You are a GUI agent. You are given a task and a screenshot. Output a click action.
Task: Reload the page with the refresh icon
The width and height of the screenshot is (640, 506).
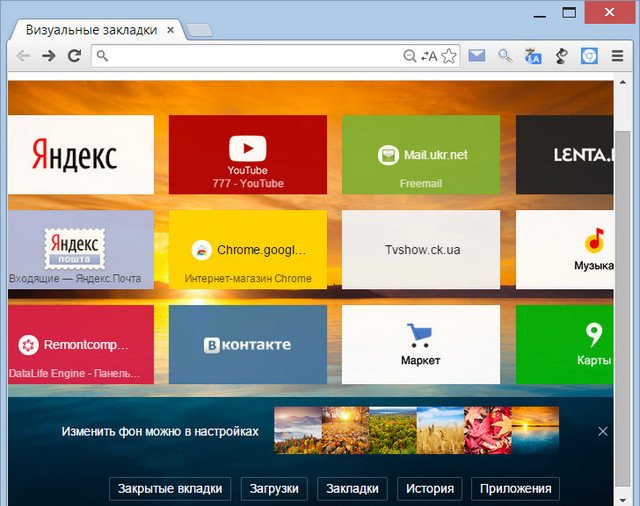(73, 56)
